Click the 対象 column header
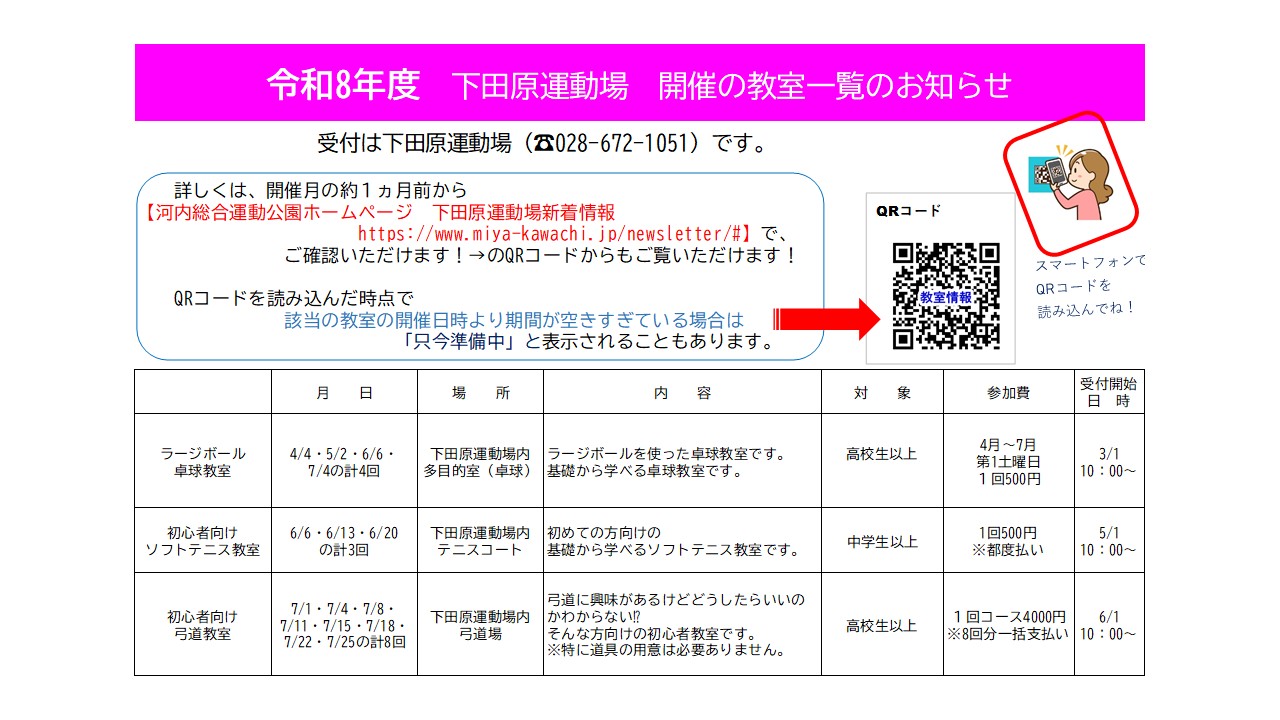Image resolution: width=1280 pixels, height=720 pixels. point(882,393)
